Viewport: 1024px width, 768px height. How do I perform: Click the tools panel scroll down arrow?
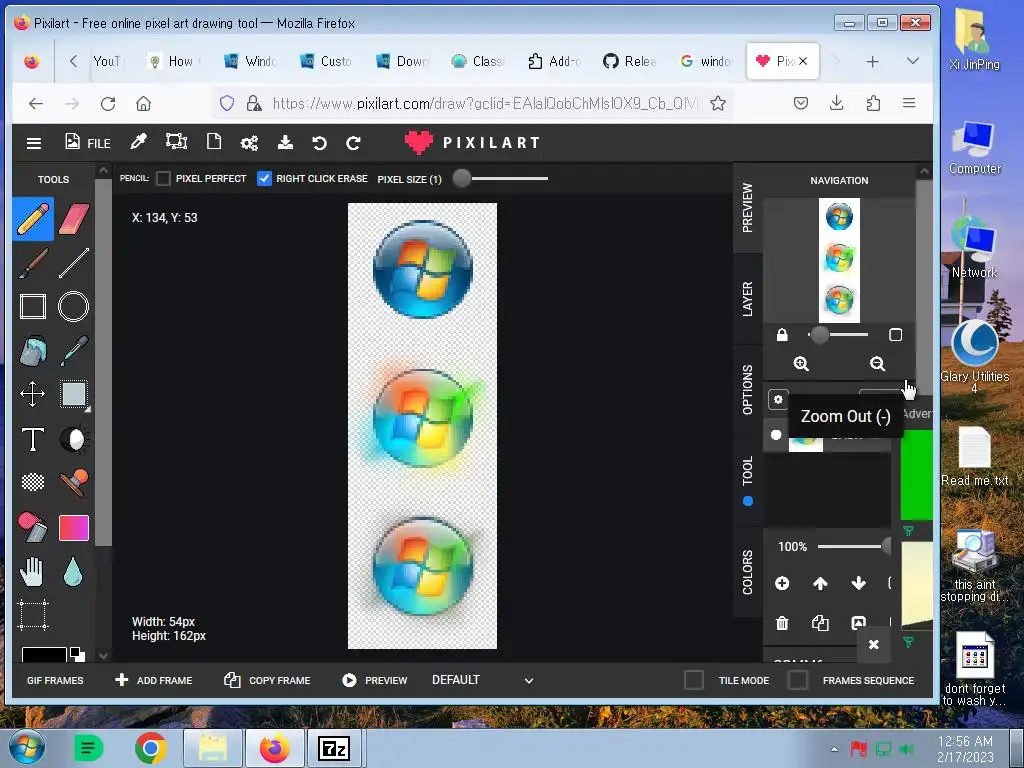point(103,654)
